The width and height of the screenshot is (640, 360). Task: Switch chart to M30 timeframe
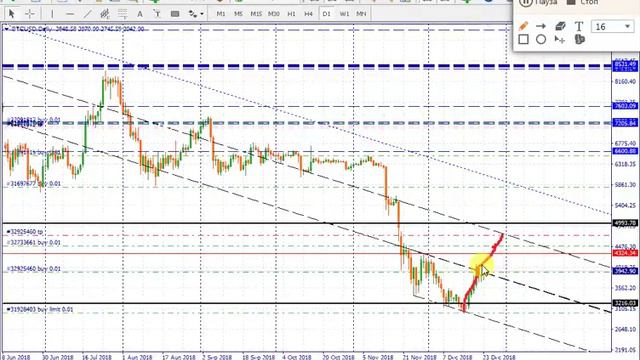click(273, 14)
